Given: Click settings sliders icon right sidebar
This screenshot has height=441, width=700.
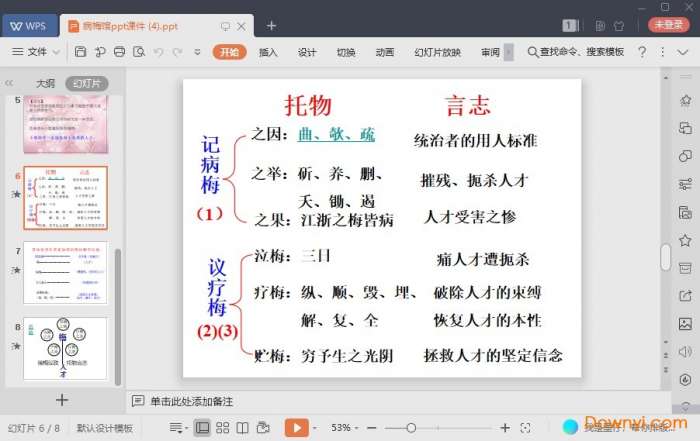Looking at the screenshot, I should (685, 184).
